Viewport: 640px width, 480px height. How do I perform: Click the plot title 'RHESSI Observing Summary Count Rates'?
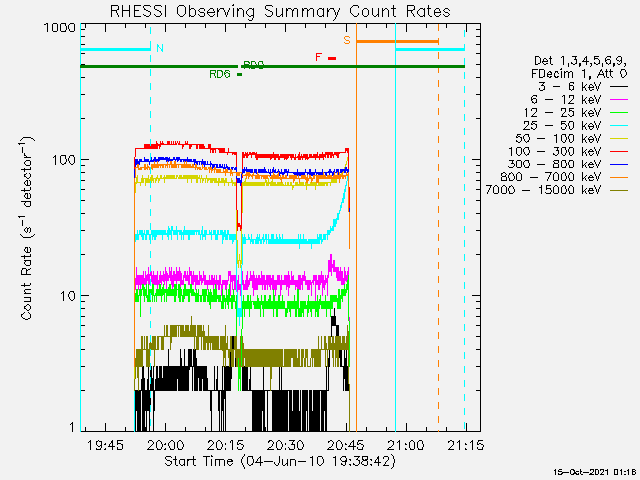[280, 11]
